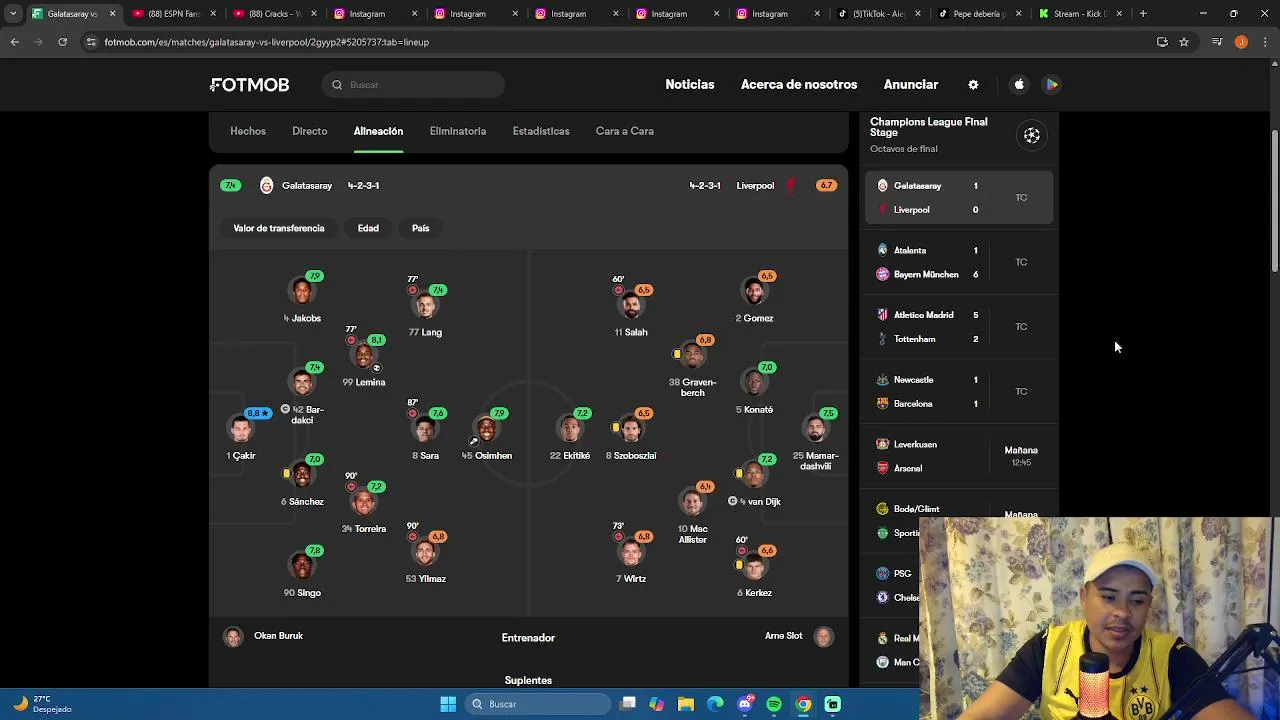Click the Windows taskbar search box
The image size is (1280, 720).
pos(538,704)
